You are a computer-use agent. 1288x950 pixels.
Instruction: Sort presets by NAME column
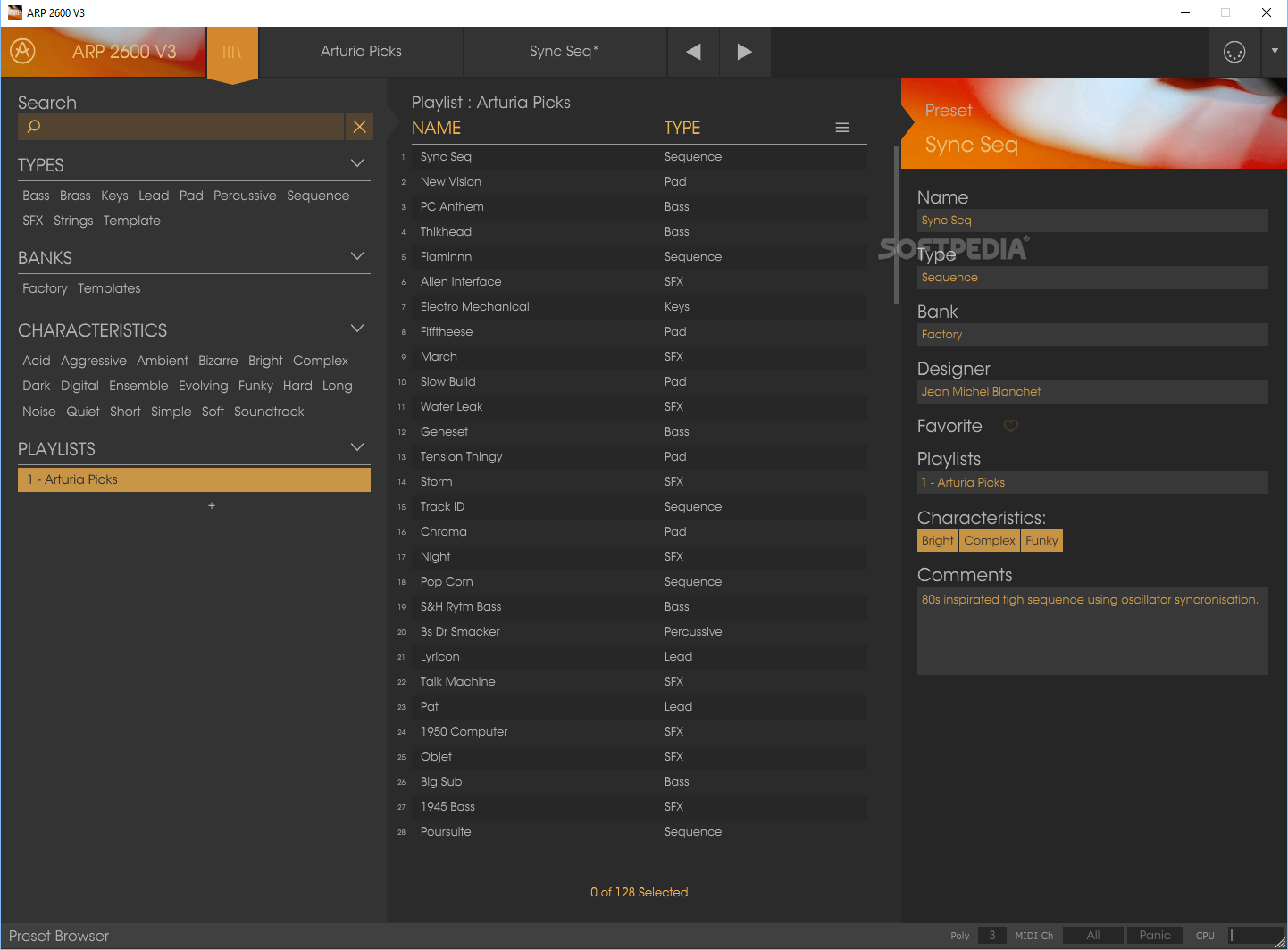437,128
